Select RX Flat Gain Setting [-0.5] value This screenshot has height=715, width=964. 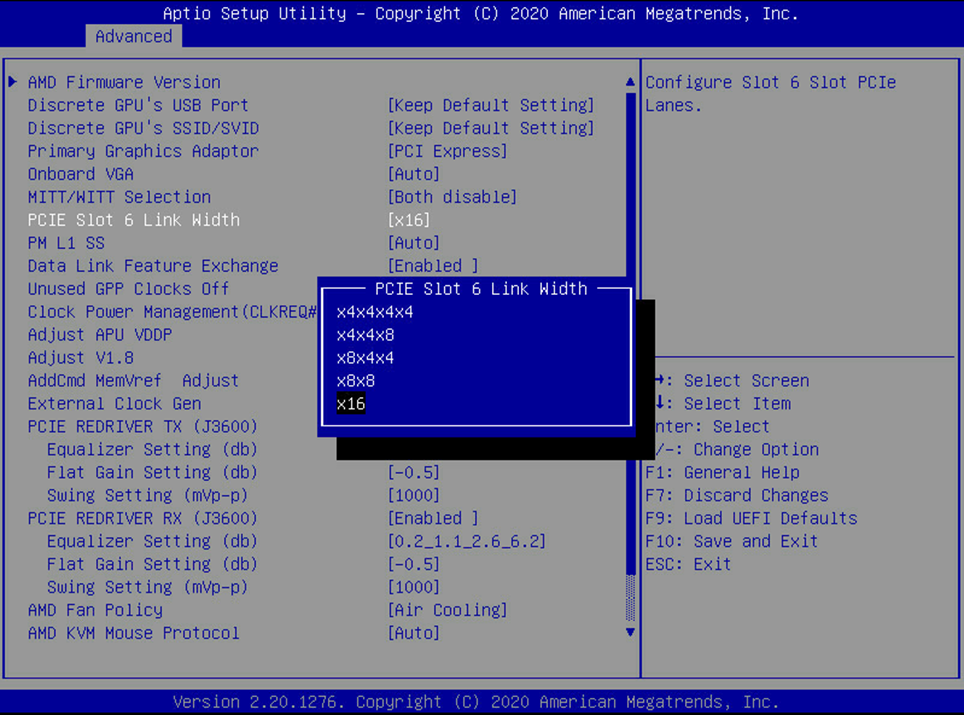[x=414, y=564]
